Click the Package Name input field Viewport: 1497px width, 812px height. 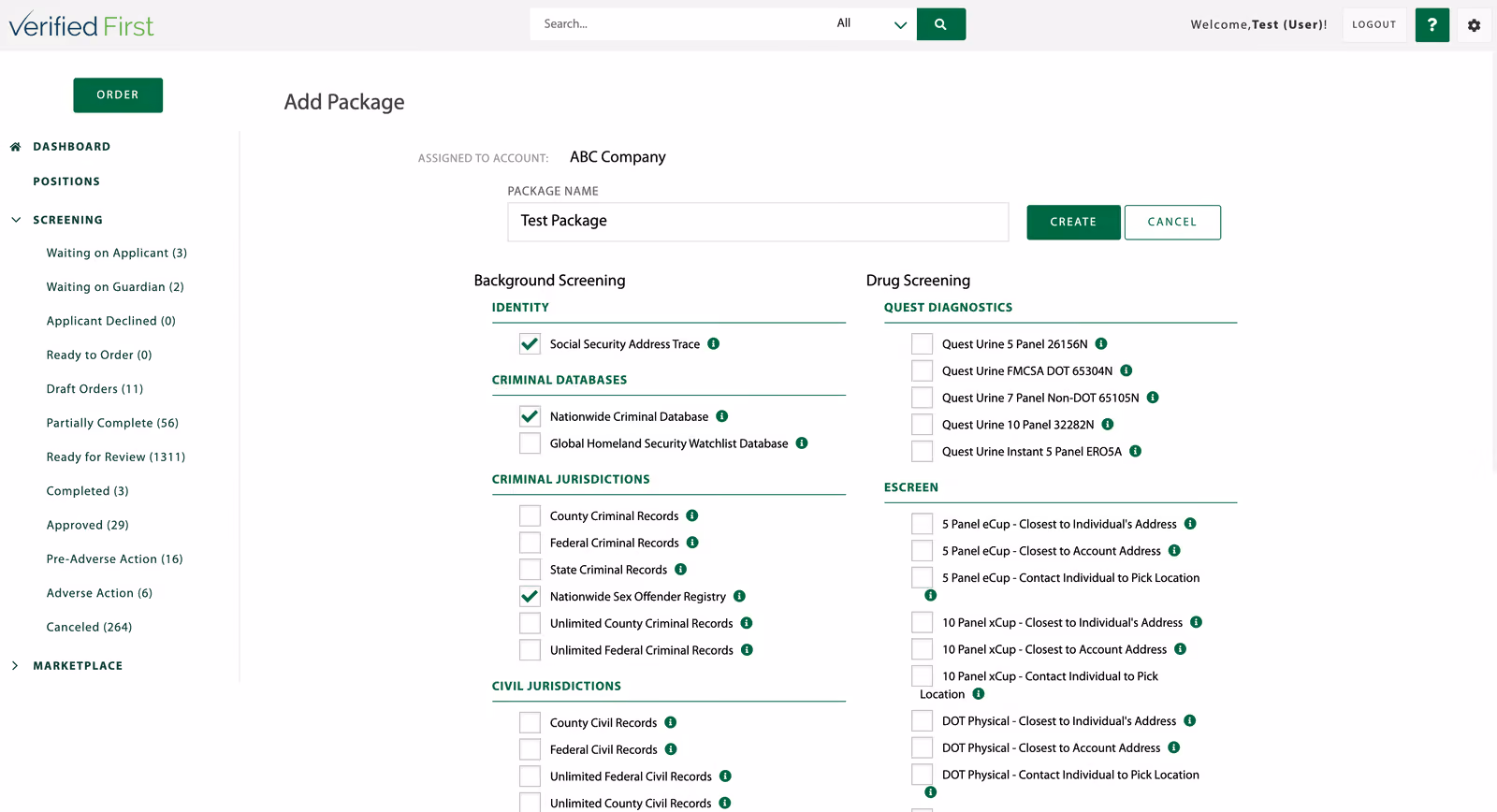758,222
